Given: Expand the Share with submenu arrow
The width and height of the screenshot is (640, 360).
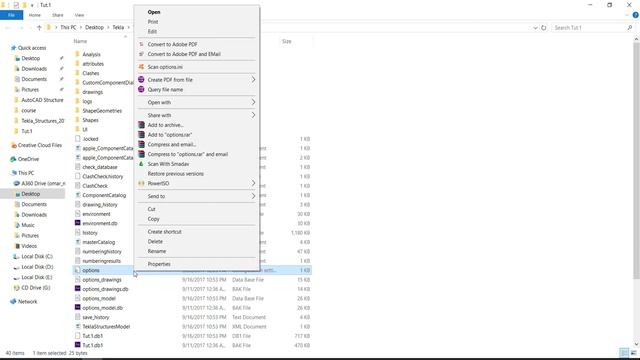Looking at the screenshot, I should (x=253, y=115).
